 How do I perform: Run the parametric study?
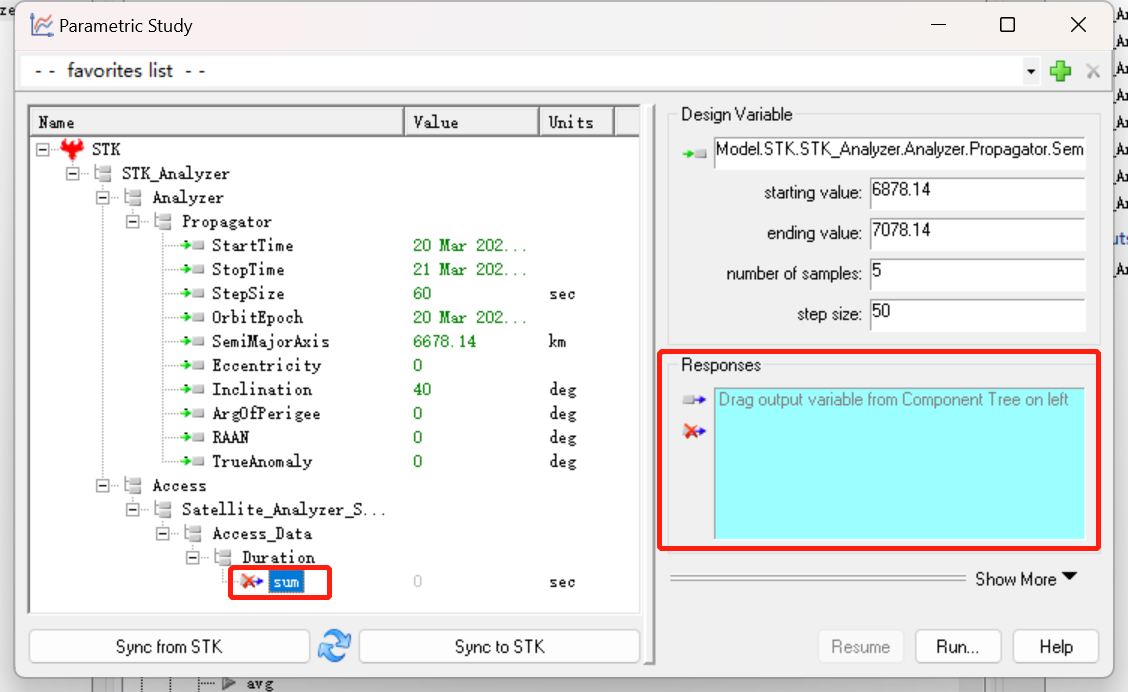pyautogui.click(x=957, y=646)
